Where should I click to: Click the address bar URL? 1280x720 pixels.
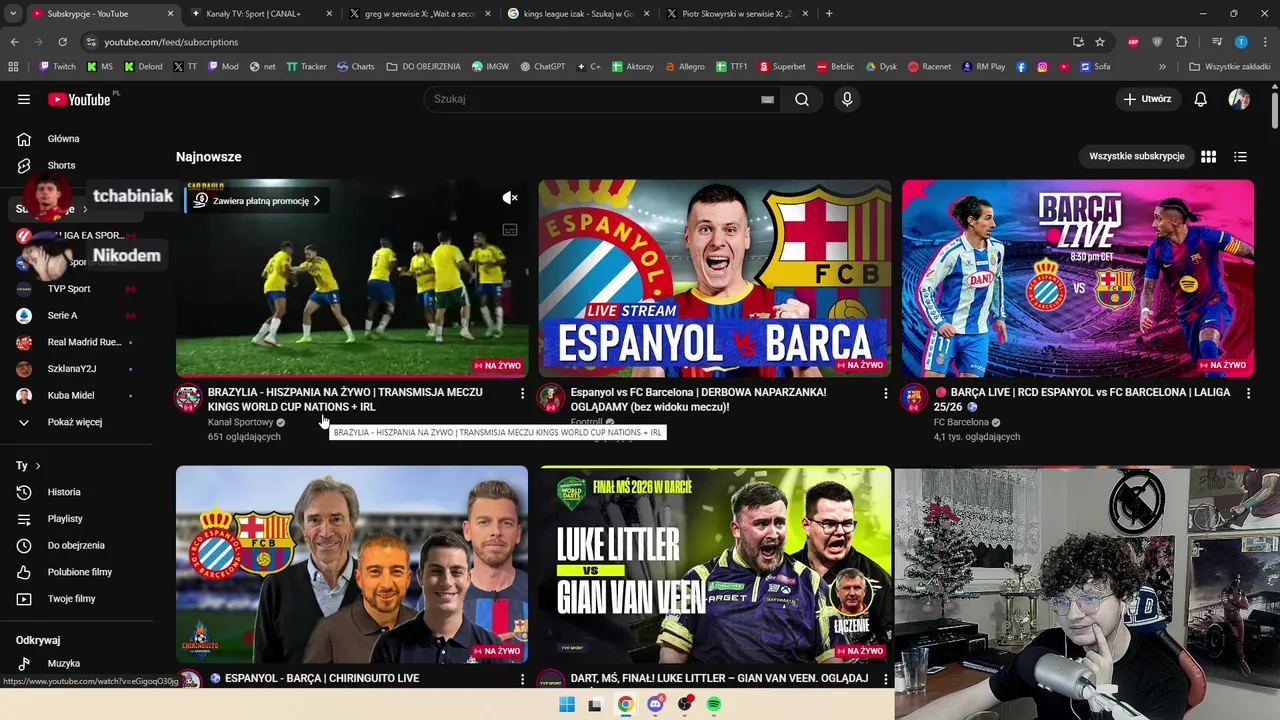(171, 42)
